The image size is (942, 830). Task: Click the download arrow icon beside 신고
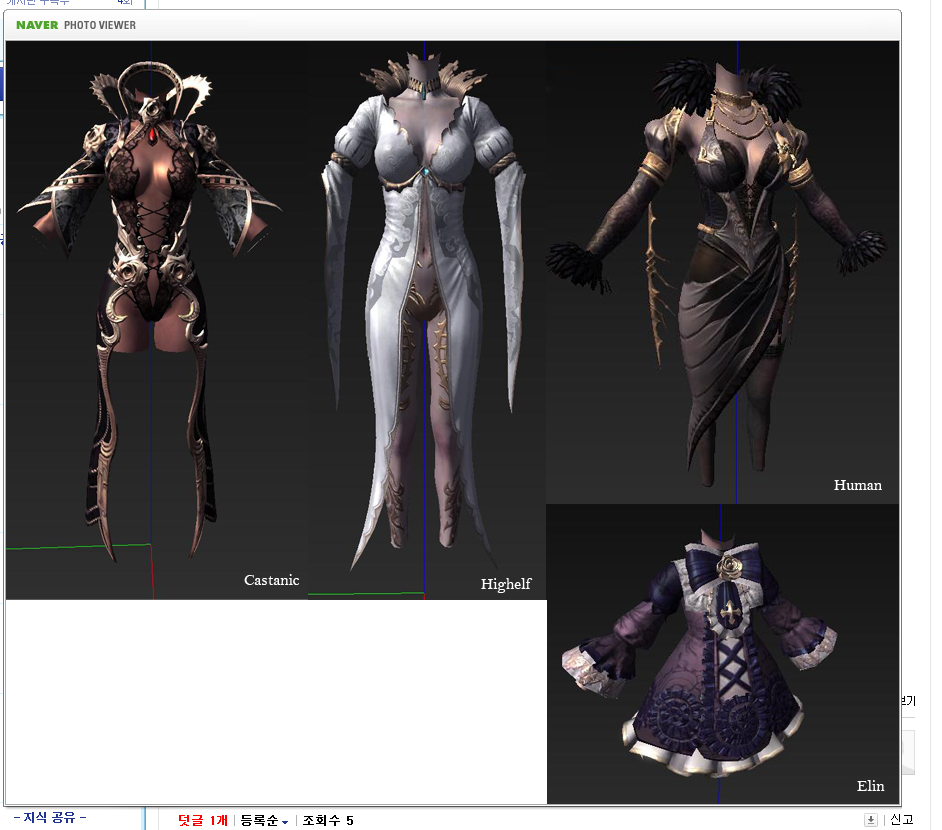(871, 820)
